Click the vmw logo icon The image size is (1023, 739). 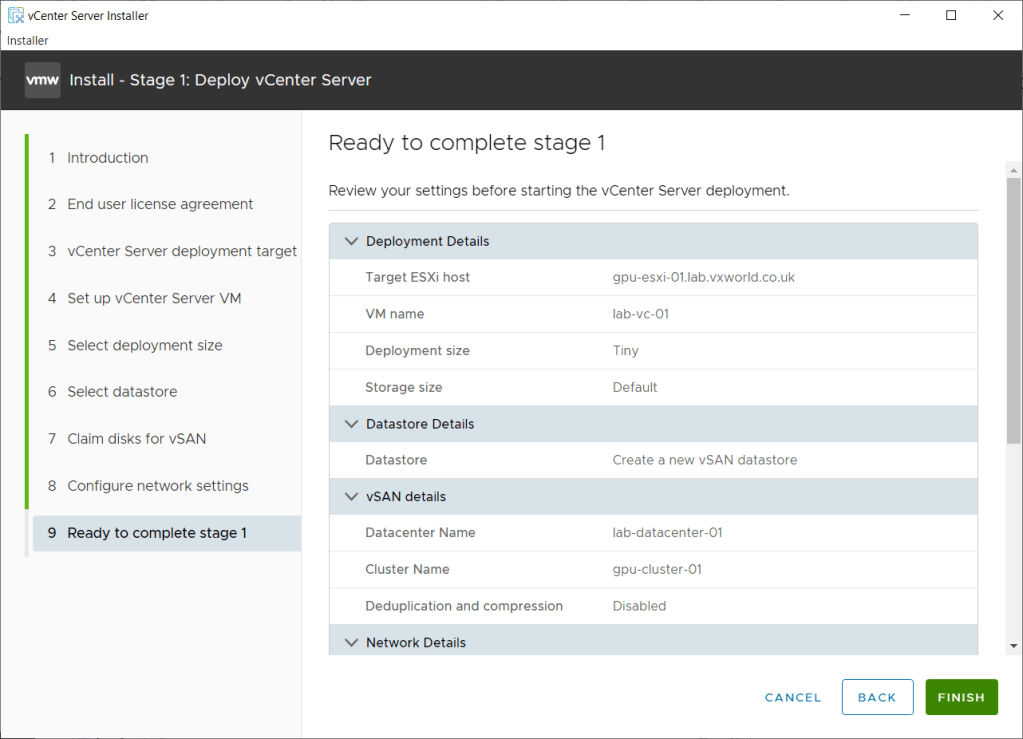coord(42,80)
